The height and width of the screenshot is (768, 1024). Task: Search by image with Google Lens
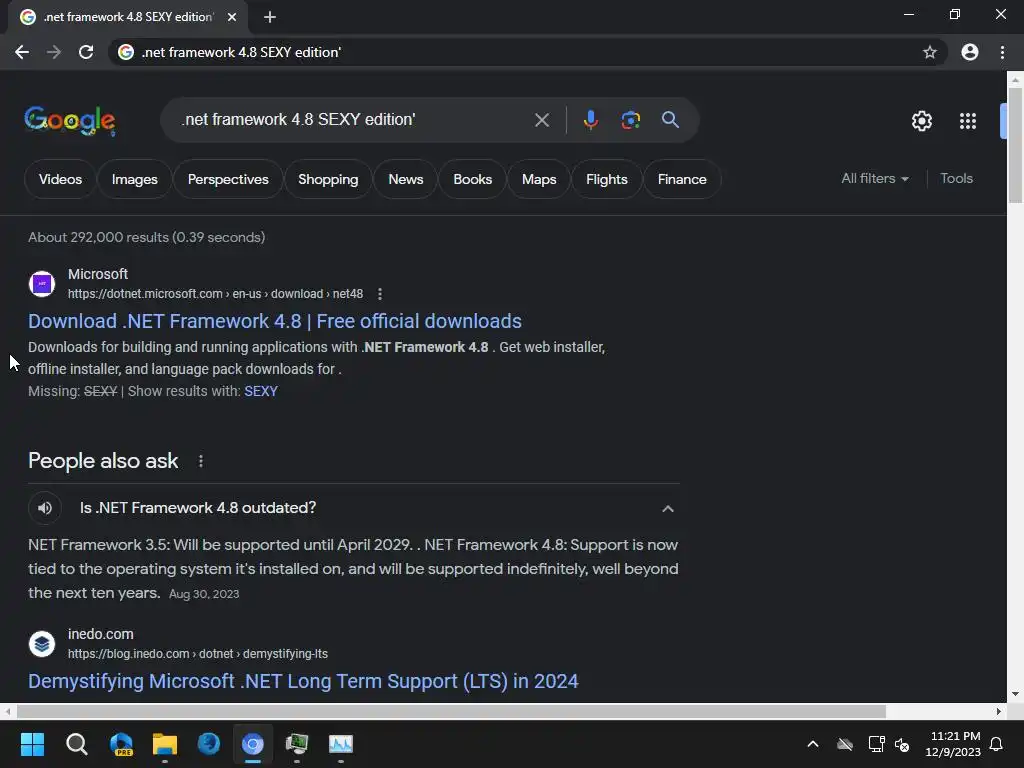tap(630, 120)
